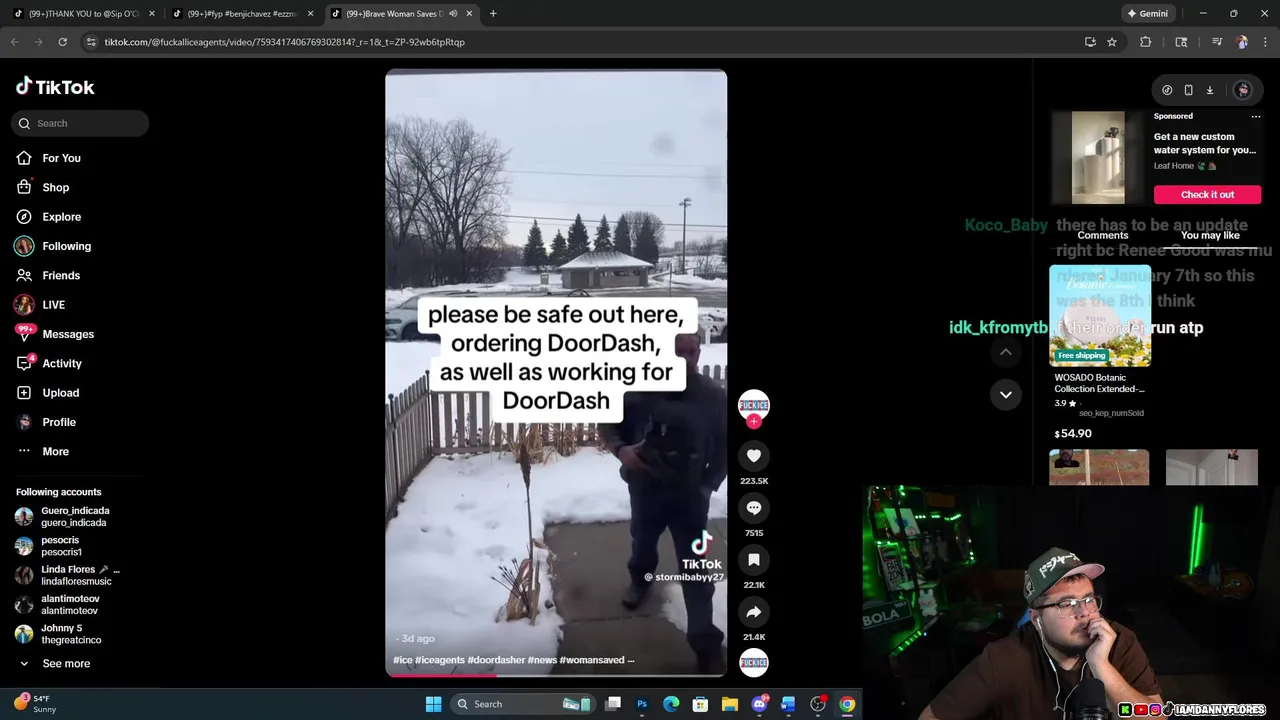Click the TikTok logo
1280x720 pixels.
55,87
